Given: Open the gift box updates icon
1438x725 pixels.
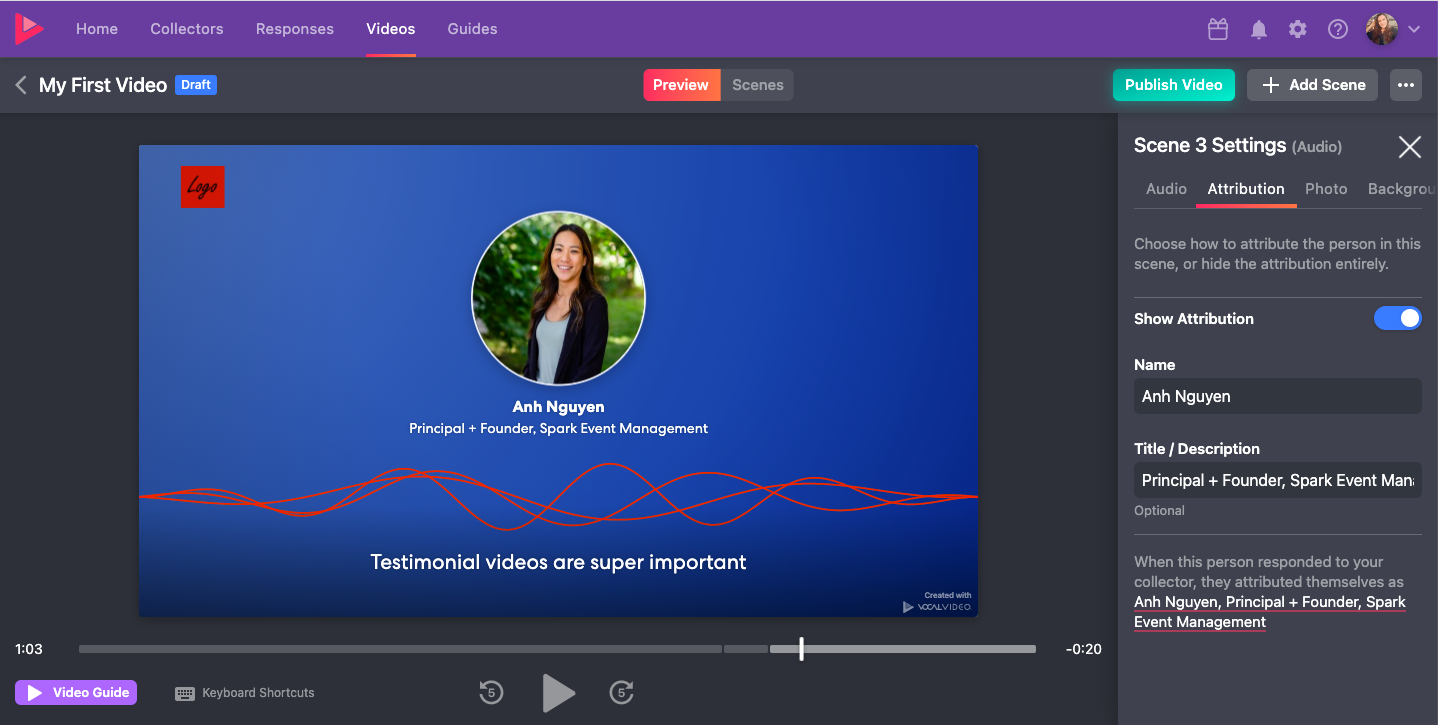Looking at the screenshot, I should (x=1218, y=29).
